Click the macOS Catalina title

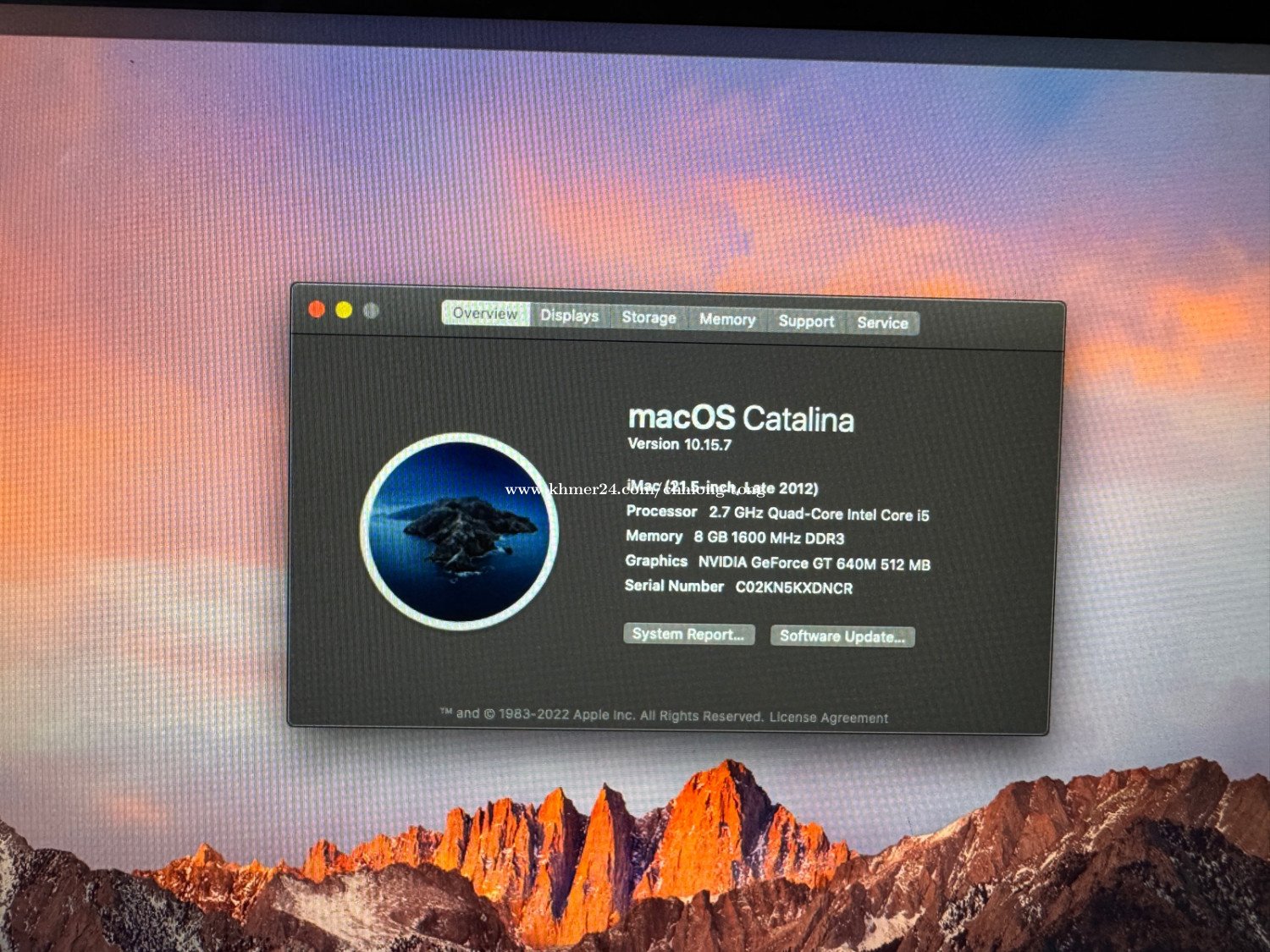[741, 419]
